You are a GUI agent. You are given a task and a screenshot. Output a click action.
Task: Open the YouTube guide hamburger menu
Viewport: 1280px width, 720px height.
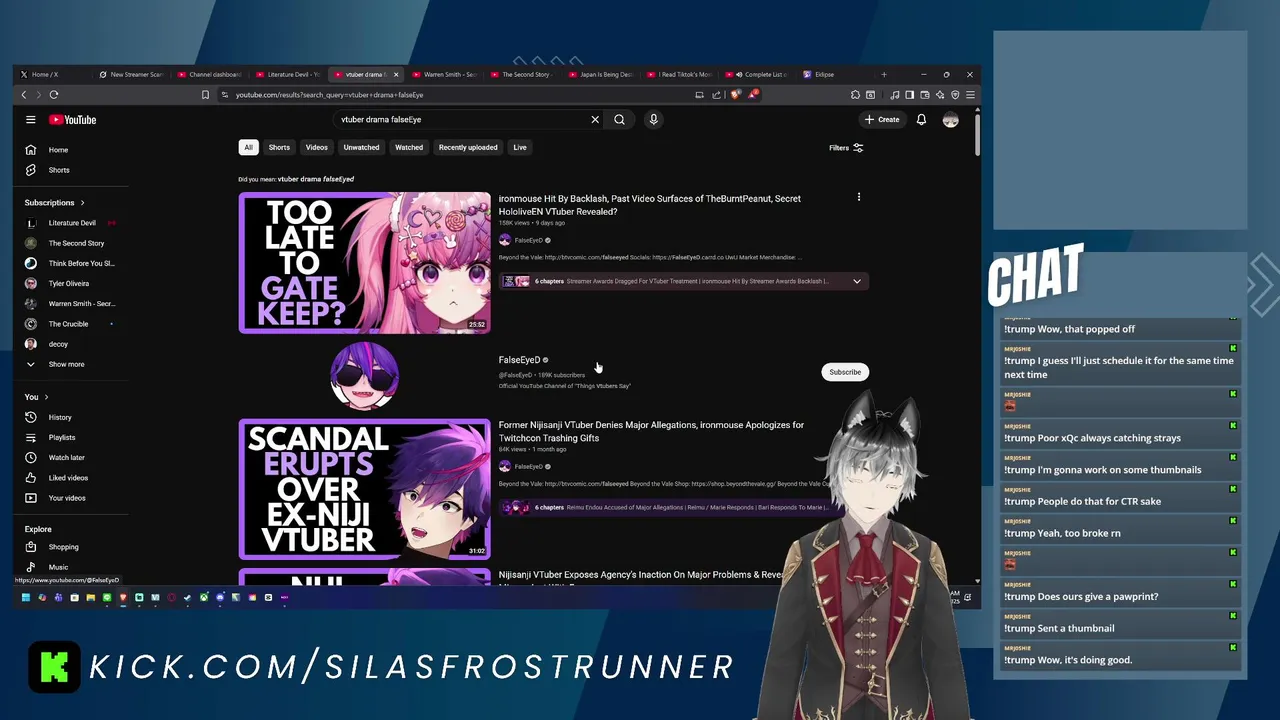pyautogui.click(x=30, y=119)
